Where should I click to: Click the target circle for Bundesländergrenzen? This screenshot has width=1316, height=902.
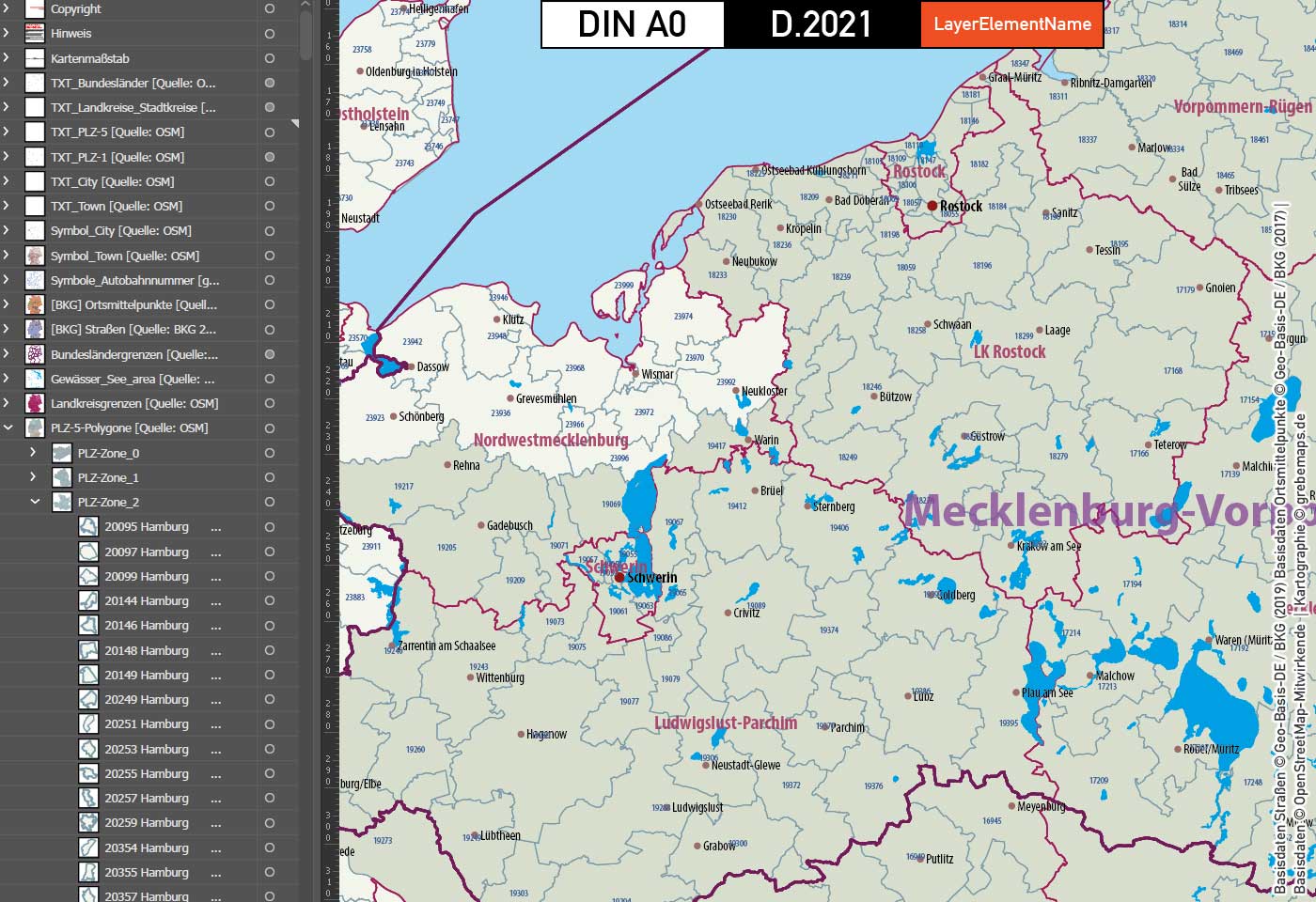click(269, 354)
